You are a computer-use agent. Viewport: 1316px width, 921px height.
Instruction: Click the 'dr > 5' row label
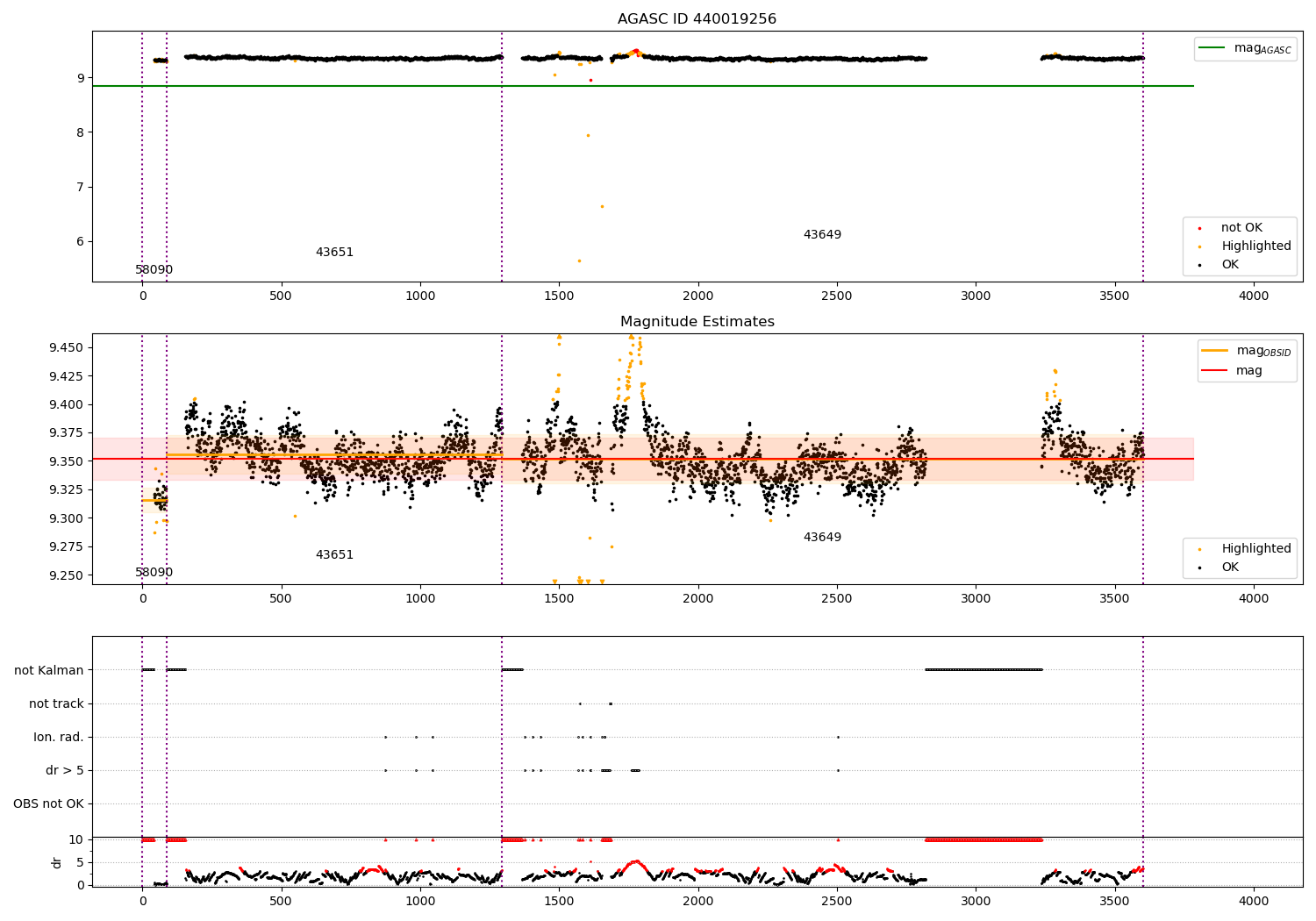point(65,771)
